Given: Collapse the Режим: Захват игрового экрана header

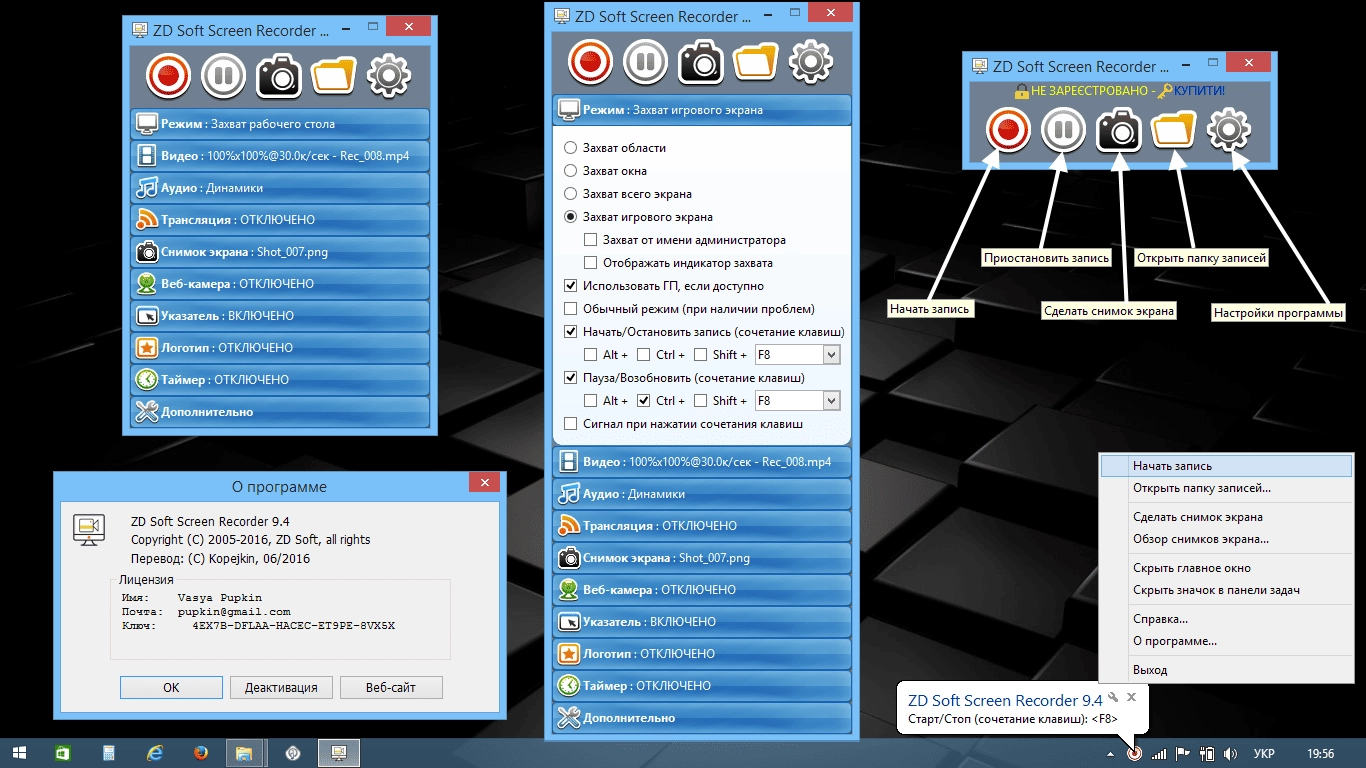Looking at the screenshot, I should [x=702, y=110].
